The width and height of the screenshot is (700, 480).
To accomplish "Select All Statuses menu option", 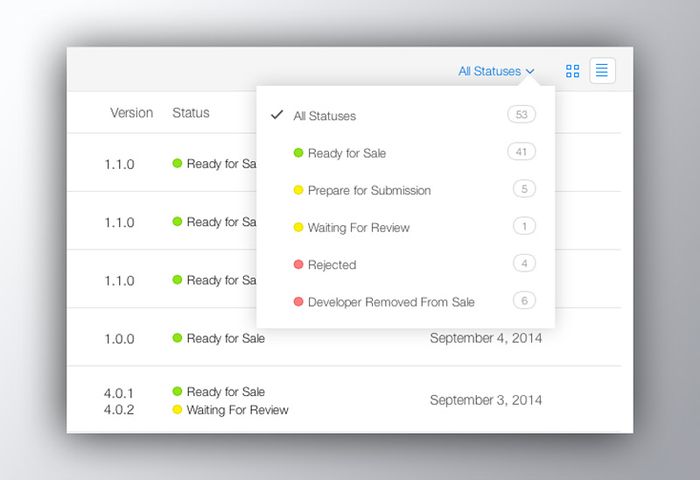I will click(x=324, y=116).
